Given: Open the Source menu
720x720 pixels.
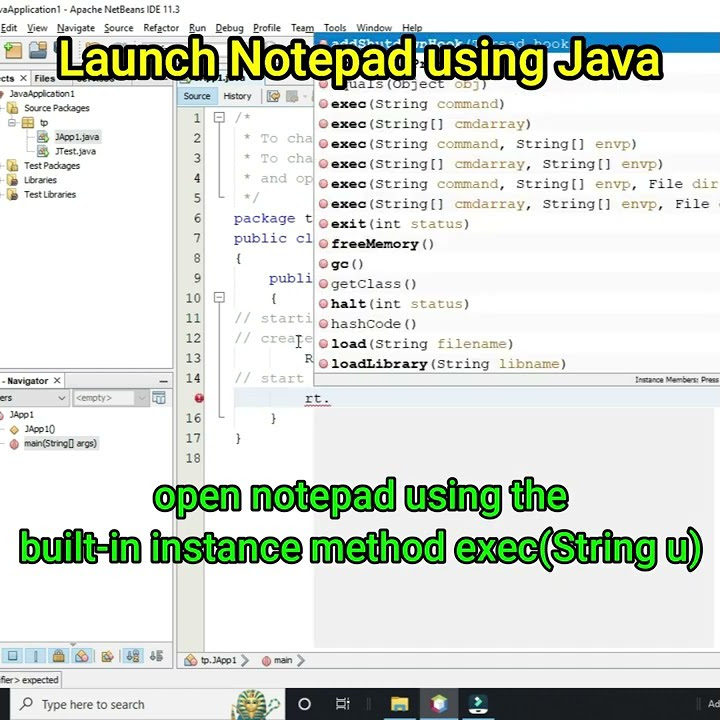Looking at the screenshot, I should coord(118,28).
